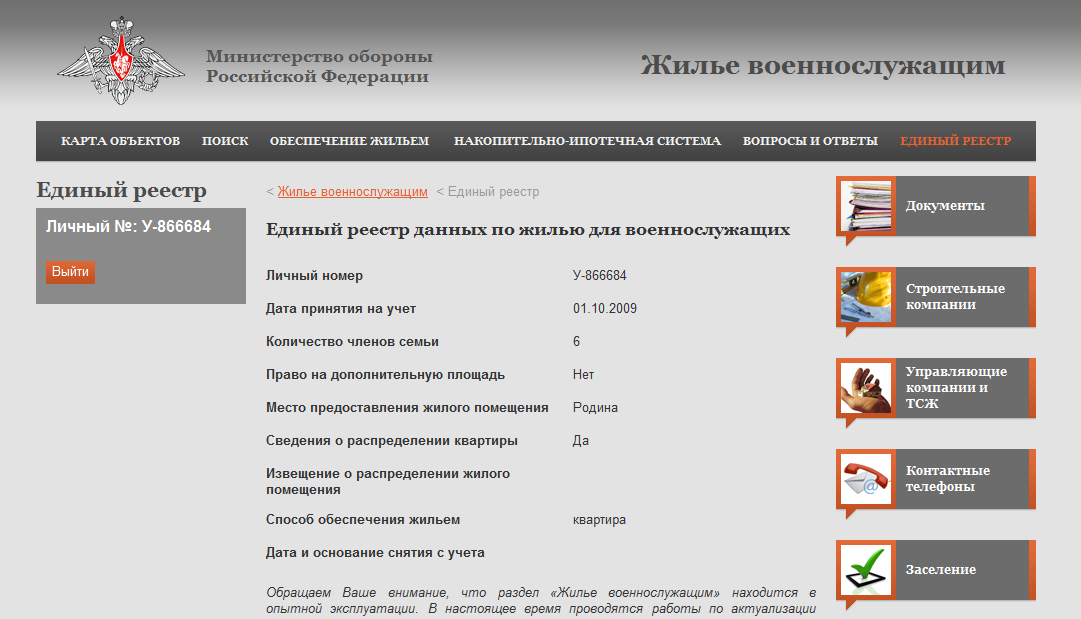Screen dimensions: 1081x619
Task: Select the ЕДИНЫЙ РЕЕСТР menu item
Action: pyautogui.click(x=955, y=141)
